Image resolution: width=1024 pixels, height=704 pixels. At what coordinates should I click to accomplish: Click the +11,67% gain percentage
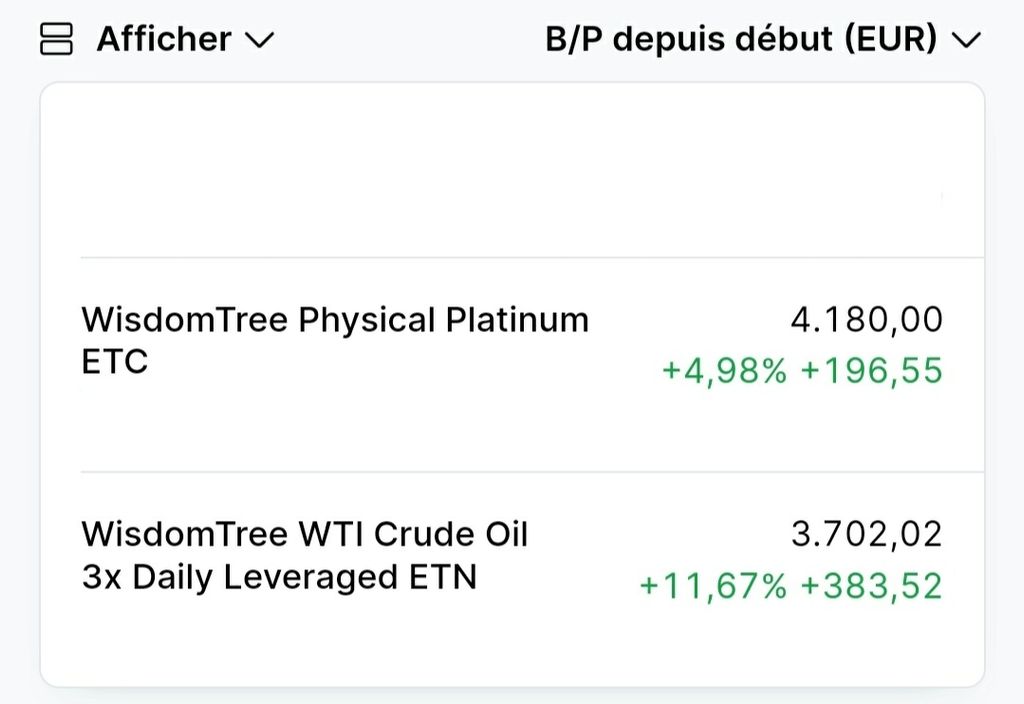click(713, 585)
